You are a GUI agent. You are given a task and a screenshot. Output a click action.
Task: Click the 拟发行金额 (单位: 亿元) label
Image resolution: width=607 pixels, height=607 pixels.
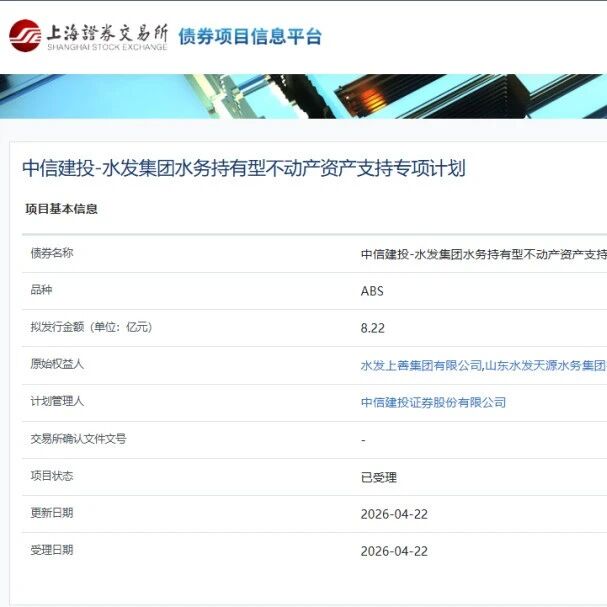tap(91, 327)
